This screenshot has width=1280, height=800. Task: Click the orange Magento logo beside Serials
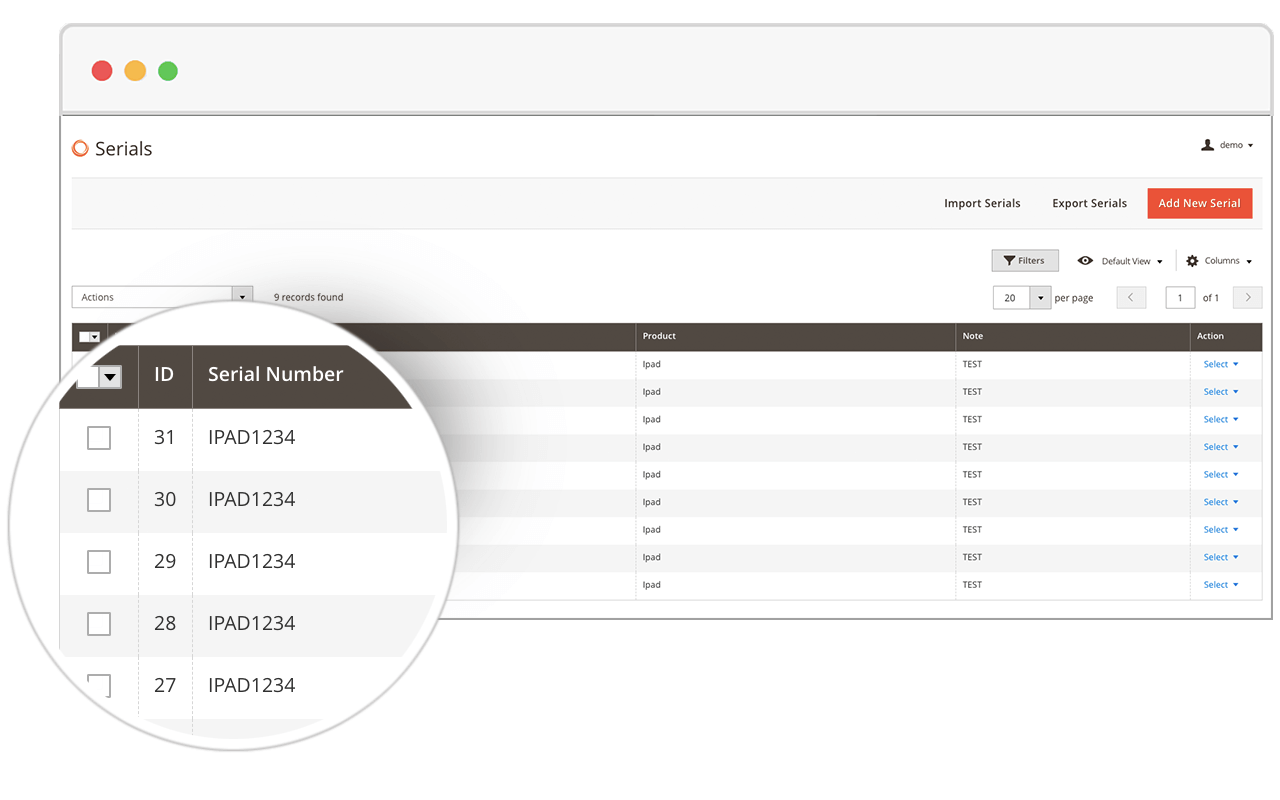pyautogui.click(x=81, y=149)
